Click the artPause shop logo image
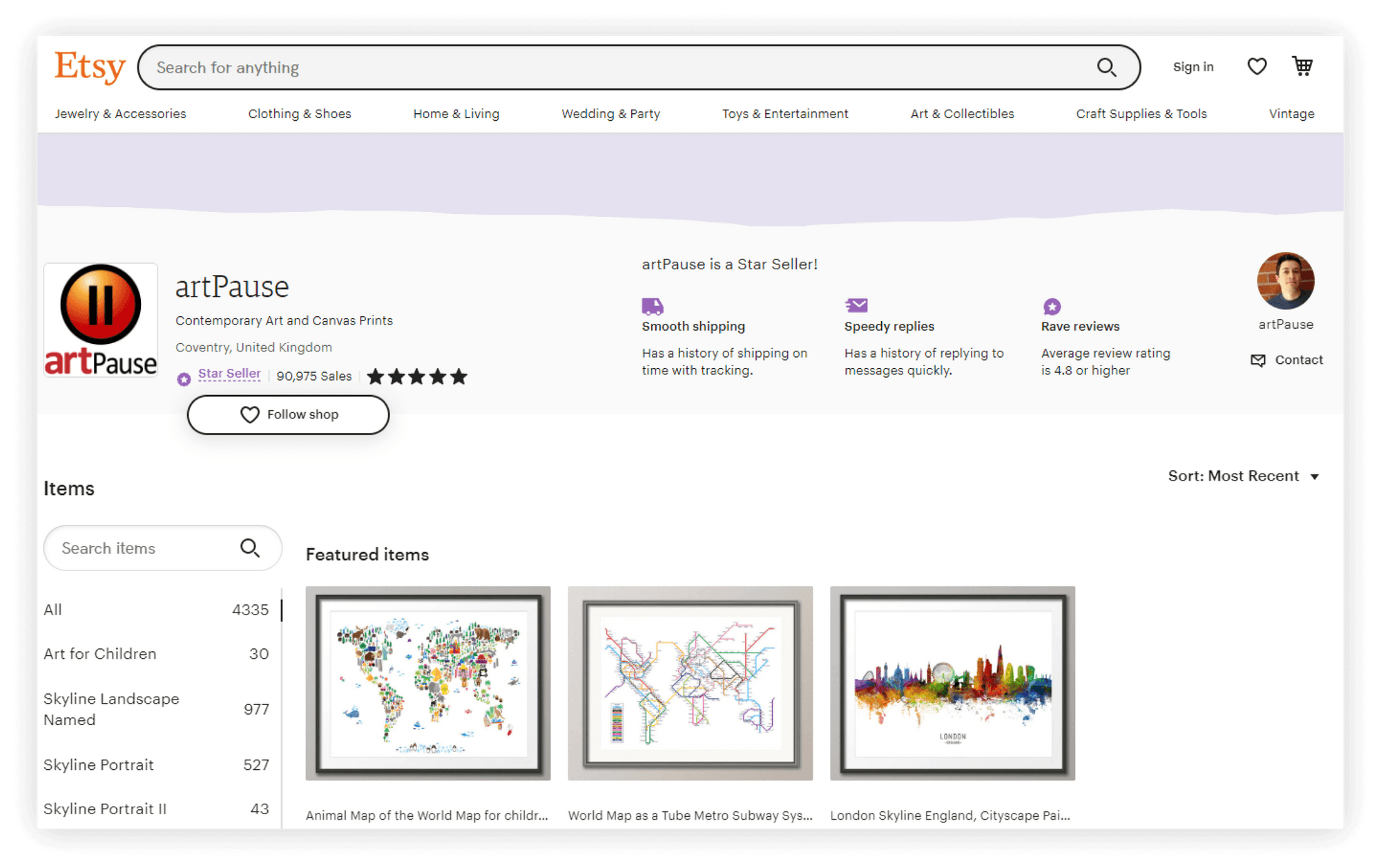The height and width of the screenshot is (868, 1381). [x=101, y=320]
